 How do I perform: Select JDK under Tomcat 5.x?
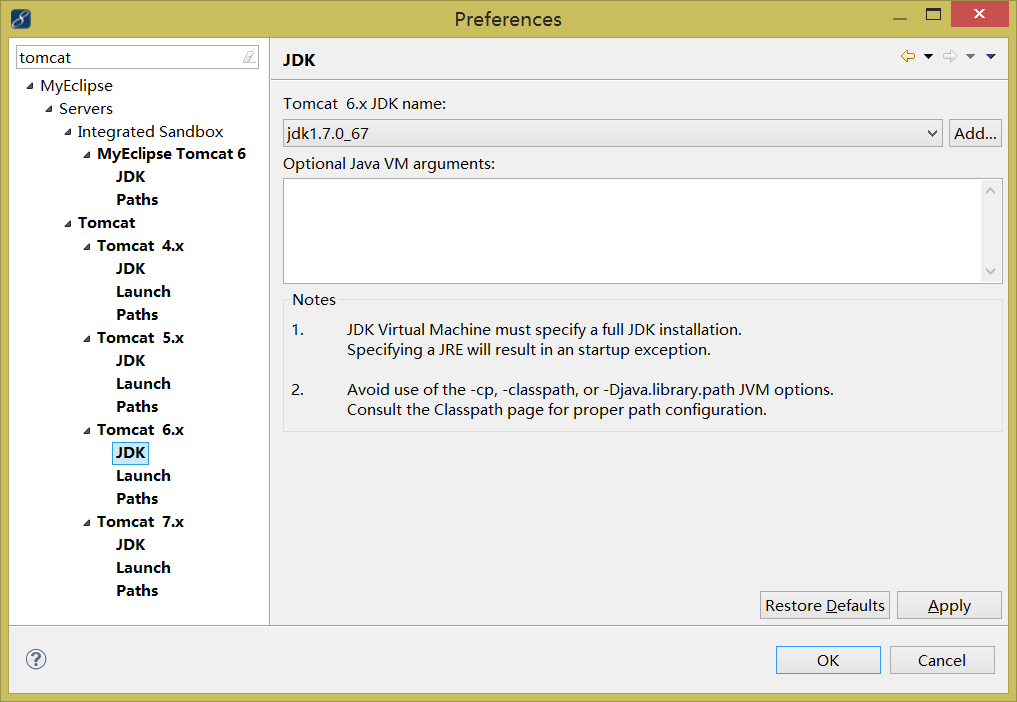click(130, 361)
